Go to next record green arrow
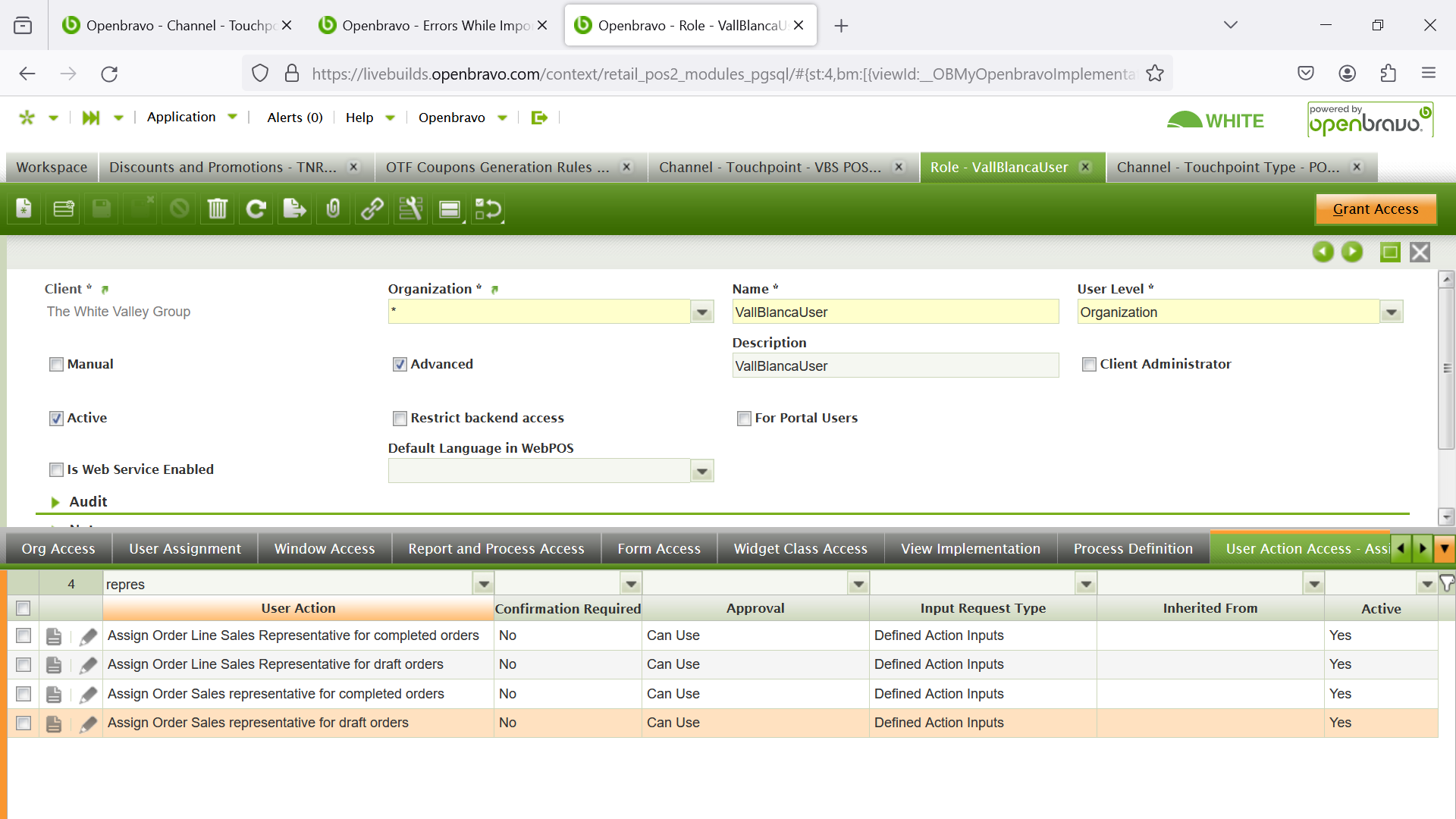Screen dimensions: 1456x819 pos(1352,252)
